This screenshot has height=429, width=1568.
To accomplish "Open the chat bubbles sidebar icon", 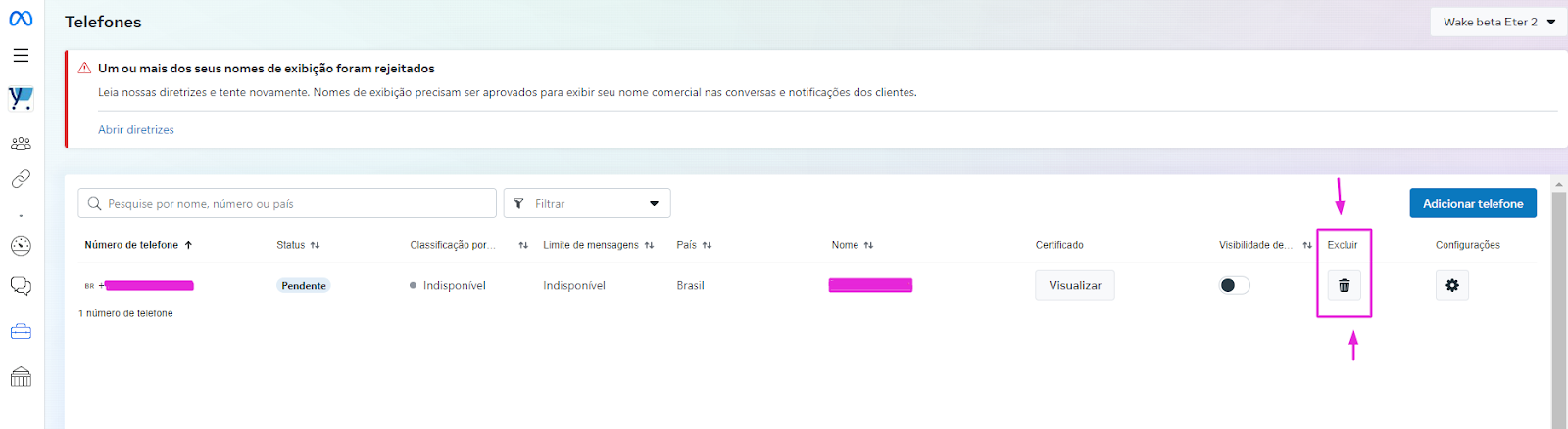I will 21,286.
